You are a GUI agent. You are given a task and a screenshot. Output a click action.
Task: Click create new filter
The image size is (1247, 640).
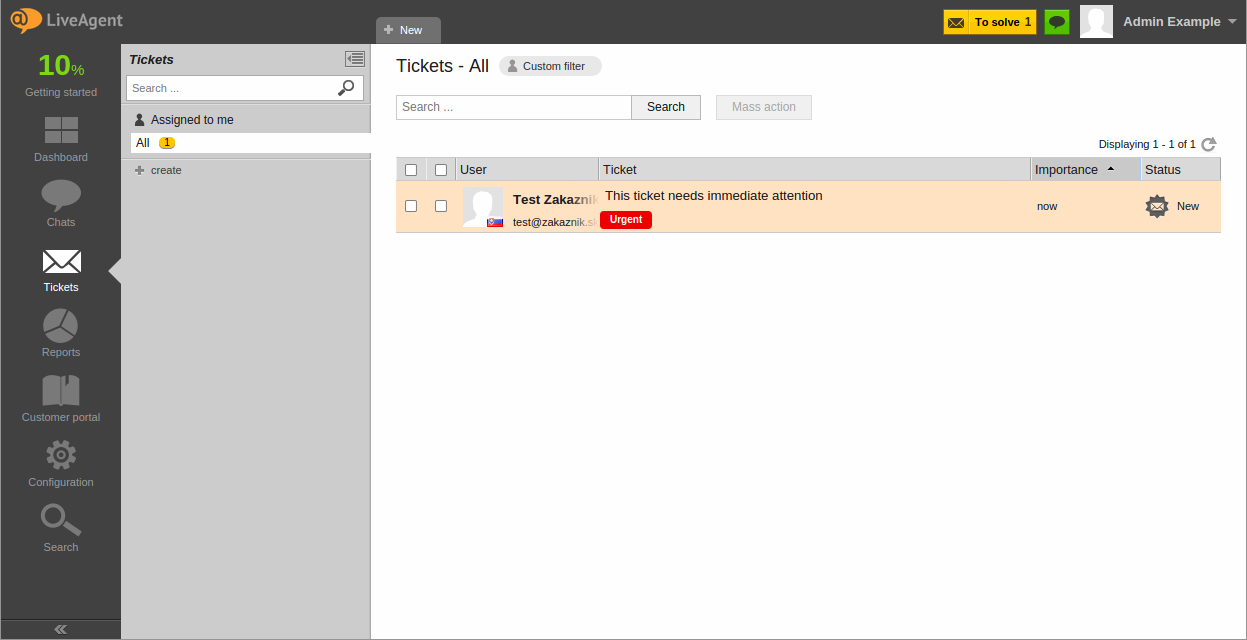158,170
